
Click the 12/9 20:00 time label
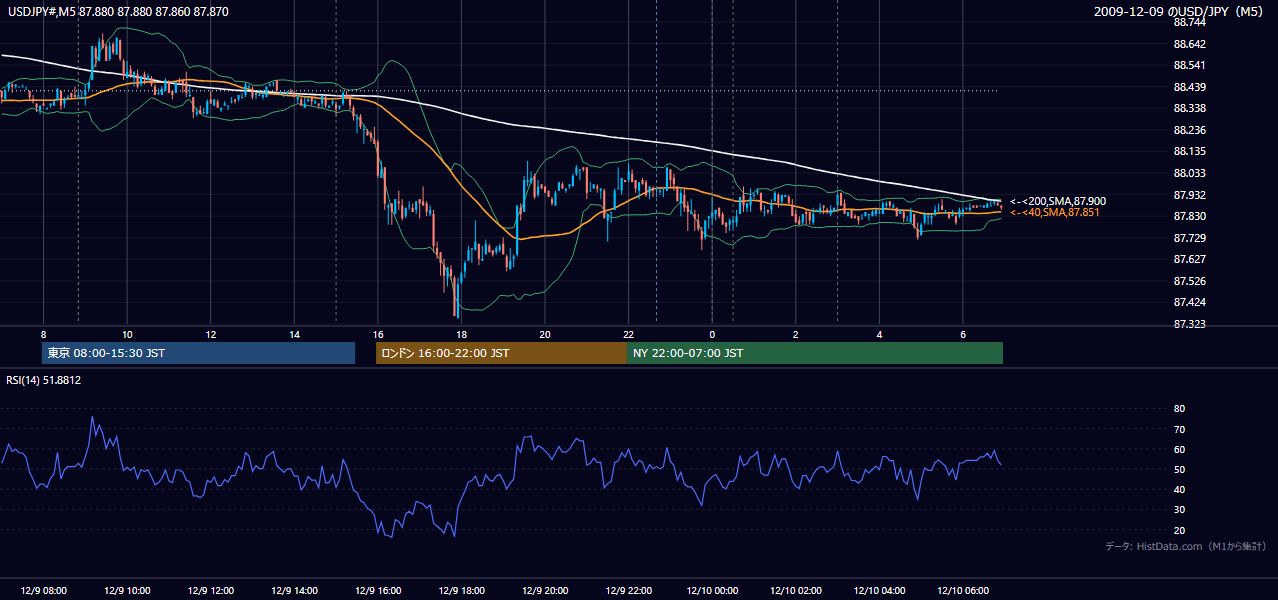click(544, 590)
